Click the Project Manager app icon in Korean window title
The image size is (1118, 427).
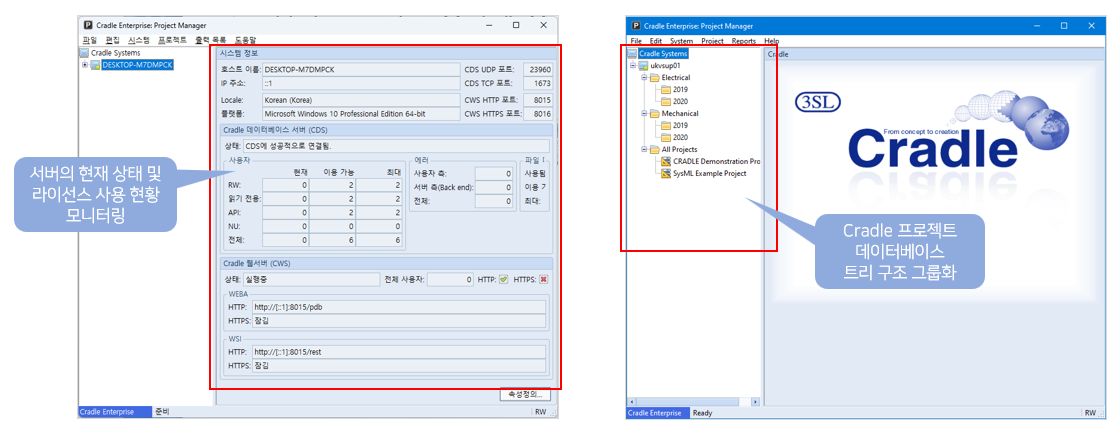87,24
